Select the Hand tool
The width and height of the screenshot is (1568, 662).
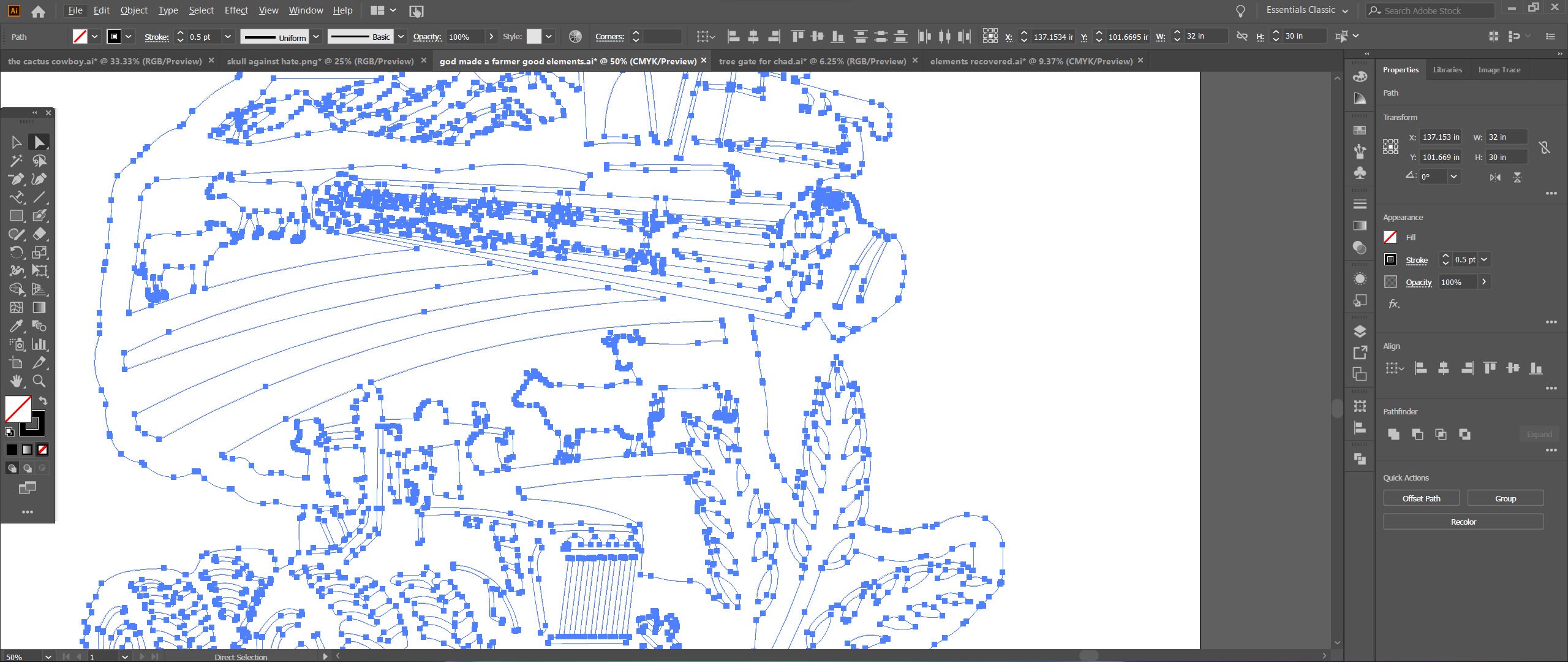(17, 381)
